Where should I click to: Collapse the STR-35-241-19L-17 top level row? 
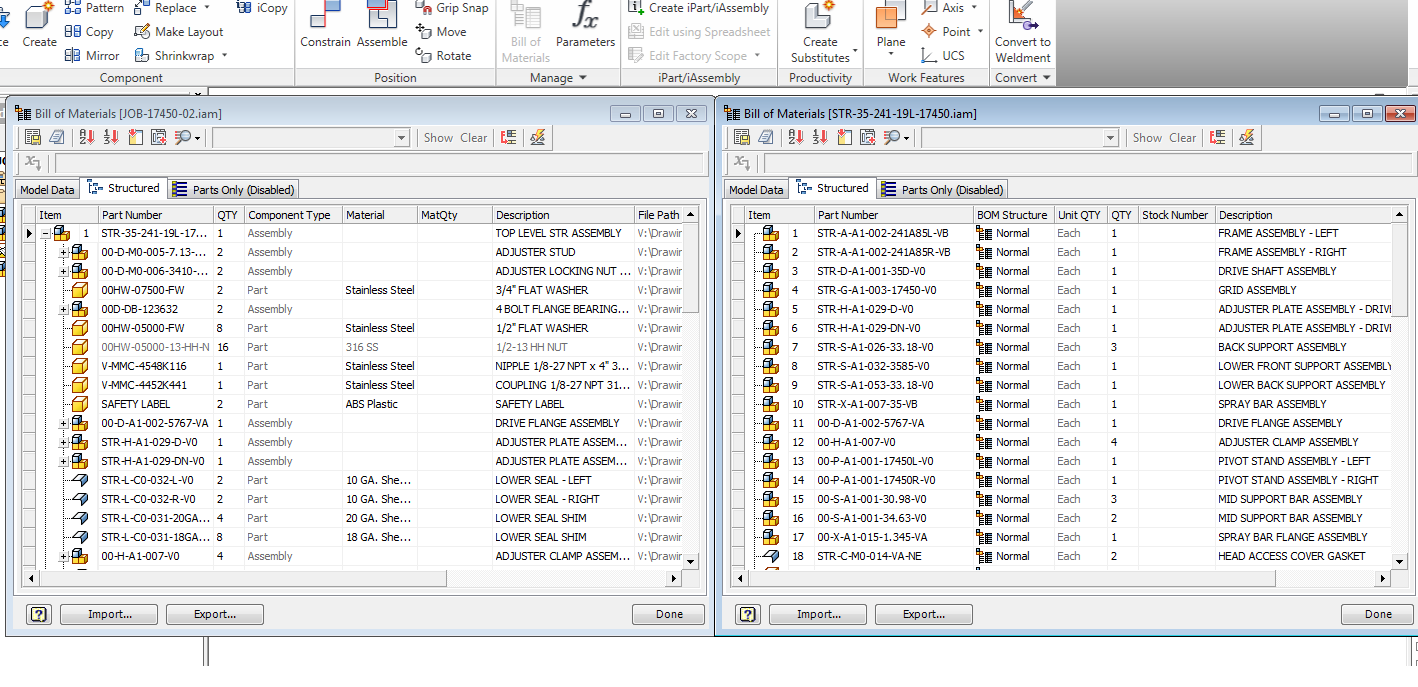pyautogui.click(x=46, y=233)
